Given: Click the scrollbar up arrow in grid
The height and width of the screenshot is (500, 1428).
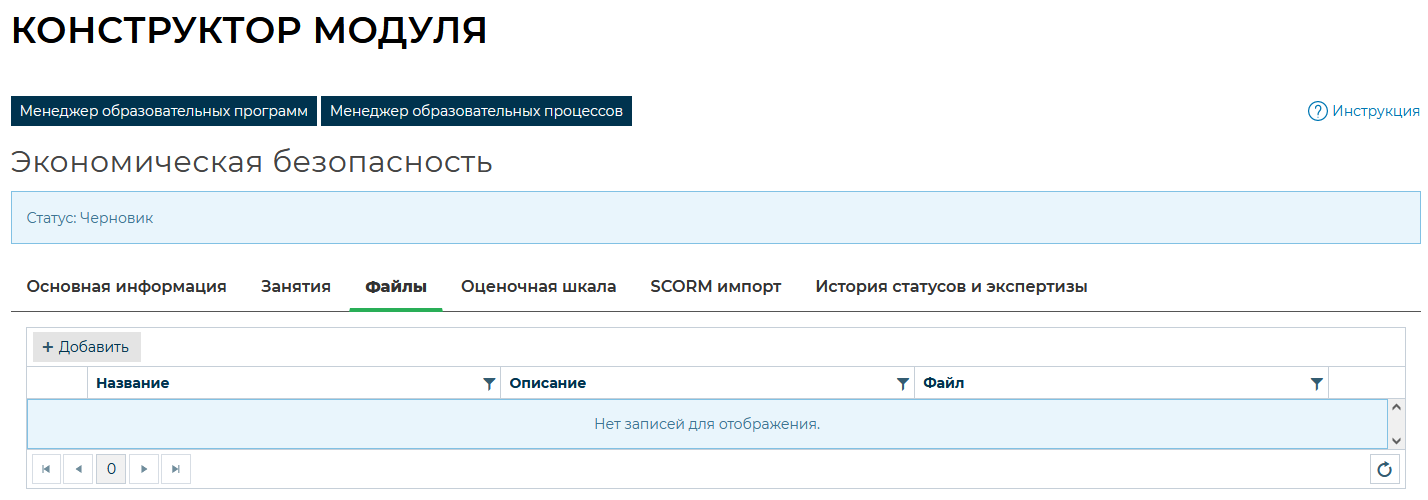Looking at the screenshot, I should pyautogui.click(x=1397, y=408).
